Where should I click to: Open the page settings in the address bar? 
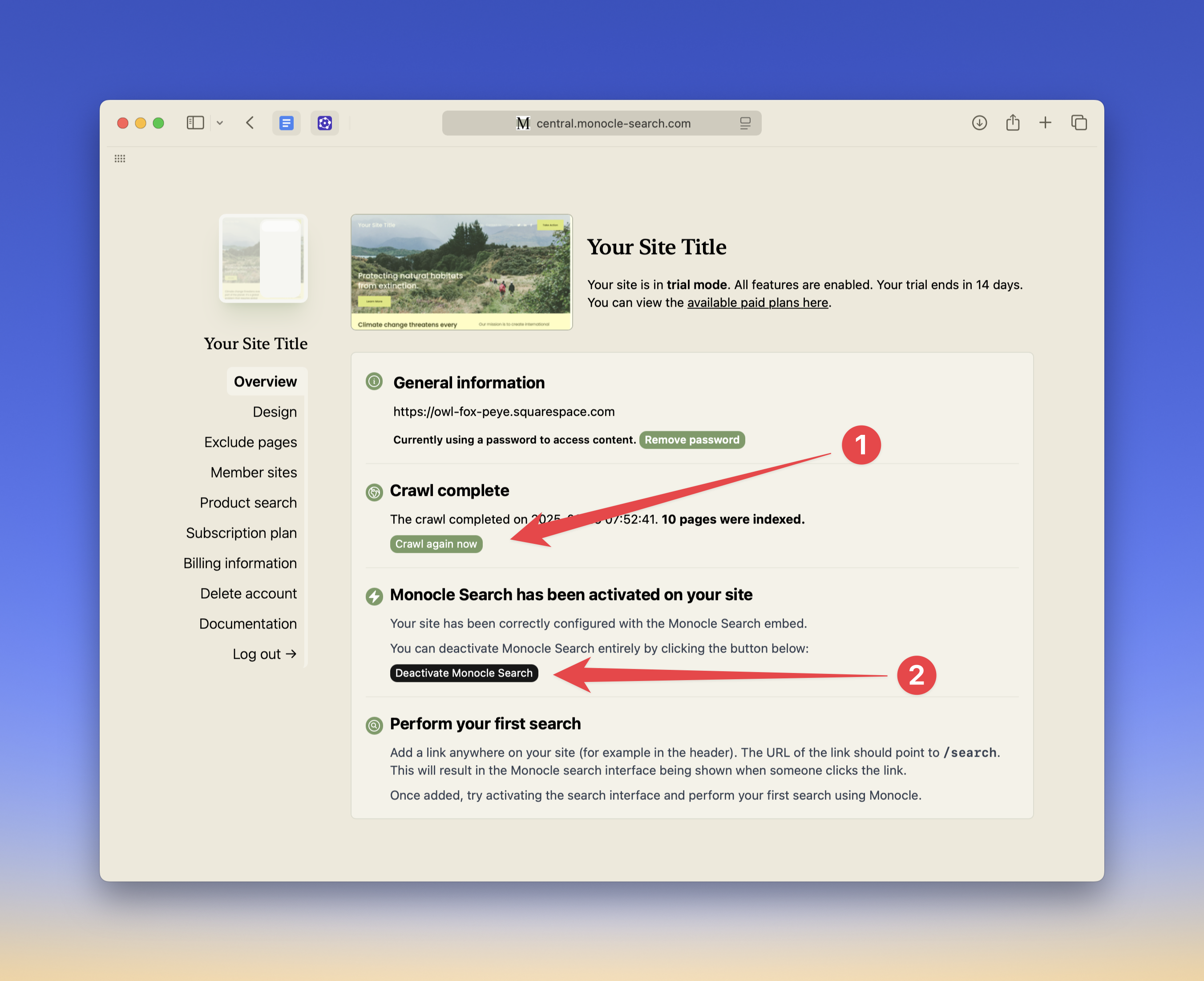point(745,123)
